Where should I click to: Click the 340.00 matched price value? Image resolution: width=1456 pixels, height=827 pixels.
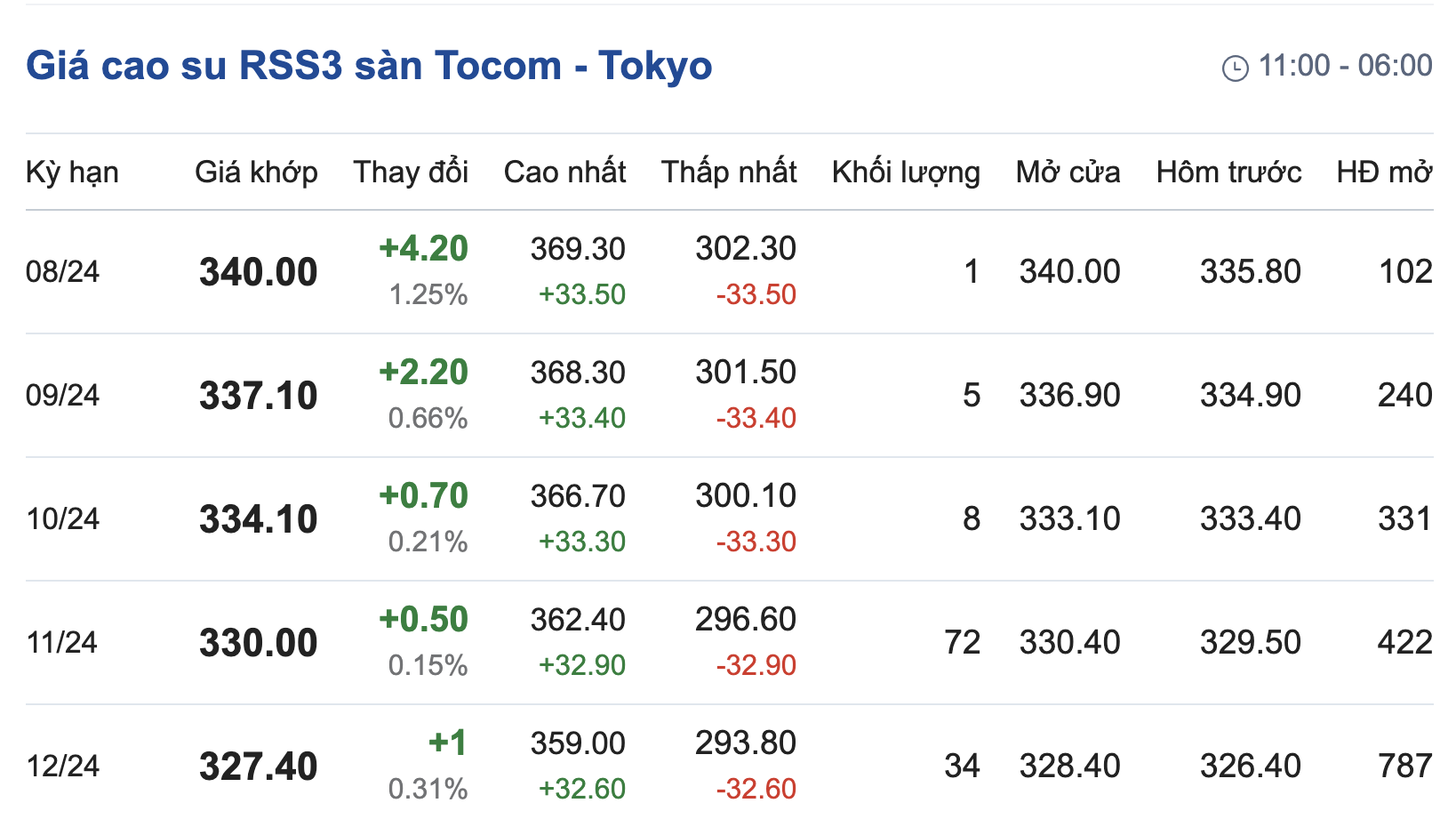click(x=258, y=272)
